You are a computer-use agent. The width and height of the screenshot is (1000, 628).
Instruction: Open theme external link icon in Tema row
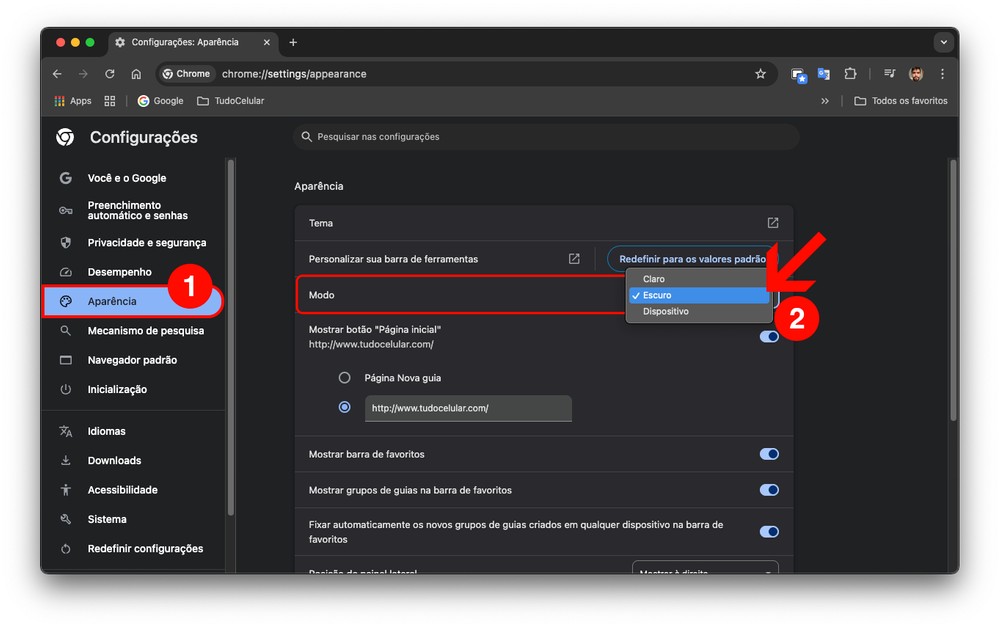[772, 223]
